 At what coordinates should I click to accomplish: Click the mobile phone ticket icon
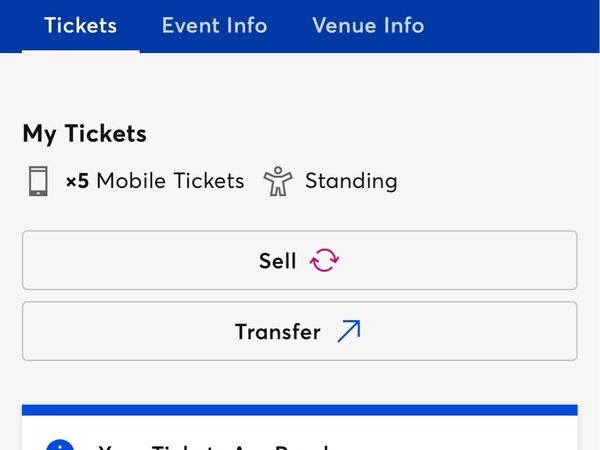[x=38, y=181]
